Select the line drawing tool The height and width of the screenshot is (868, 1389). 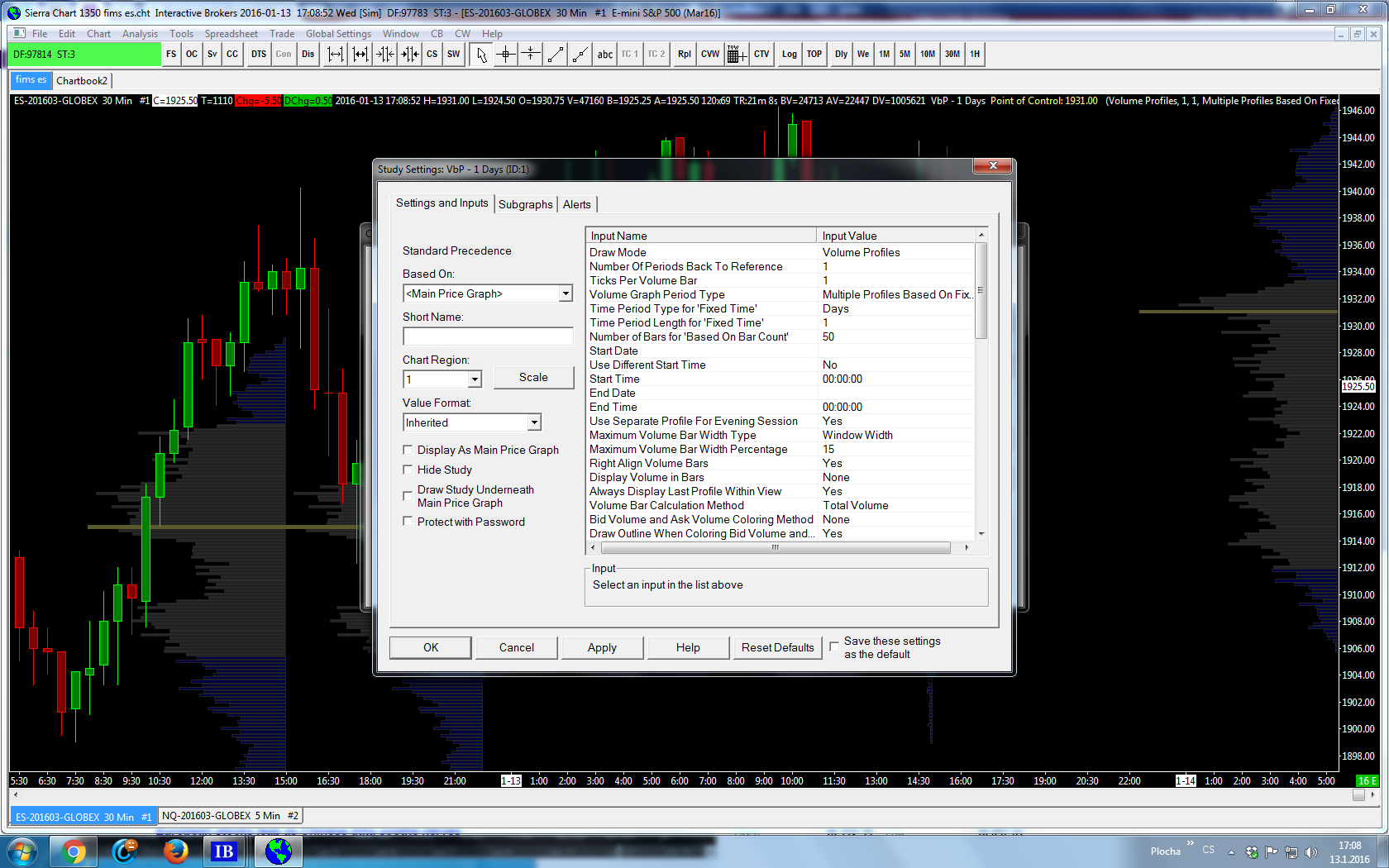click(556, 55)
